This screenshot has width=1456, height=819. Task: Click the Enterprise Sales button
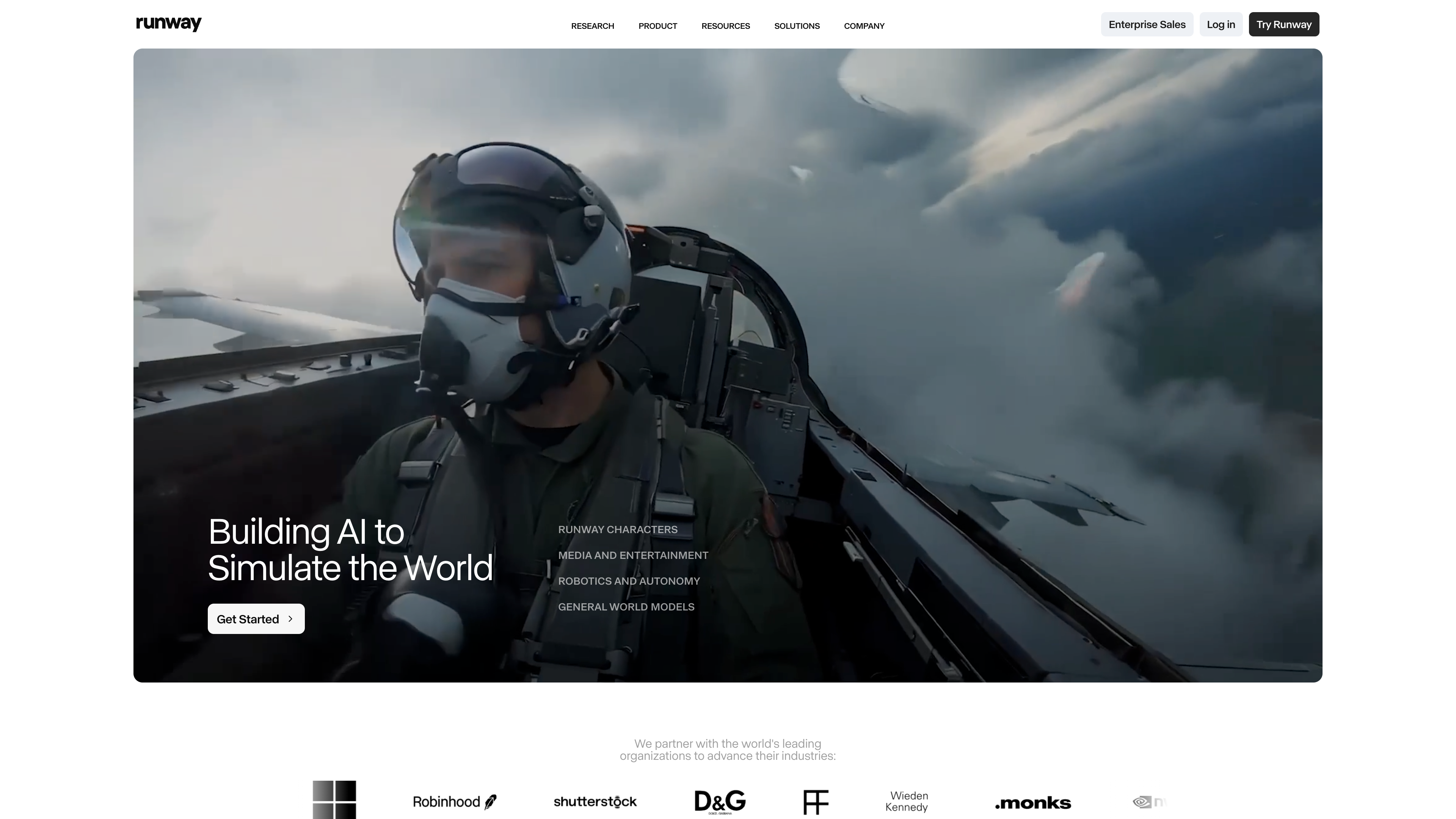coord(1146,24)
